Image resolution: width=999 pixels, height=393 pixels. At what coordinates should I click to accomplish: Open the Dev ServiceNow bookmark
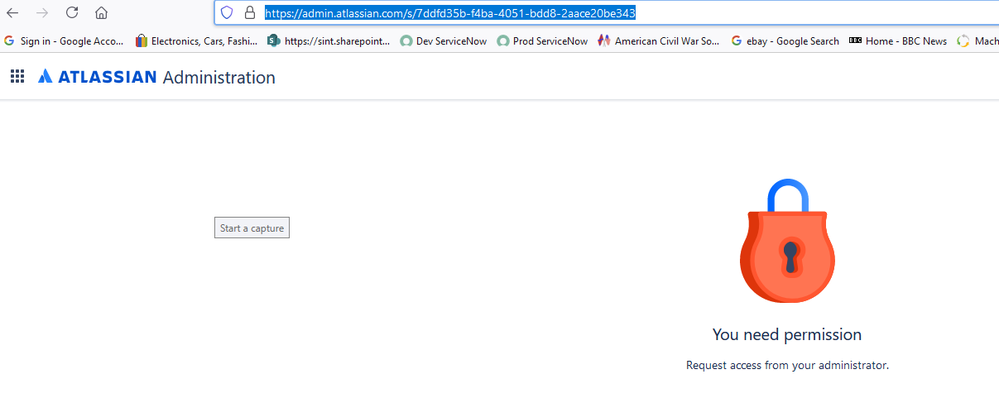point(443,41)
